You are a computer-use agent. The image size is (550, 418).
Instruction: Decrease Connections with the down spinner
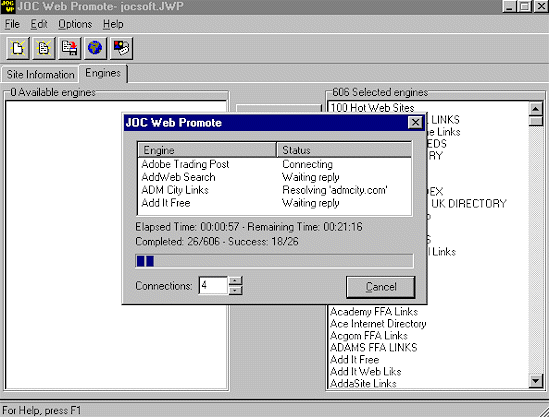(235, 290)
